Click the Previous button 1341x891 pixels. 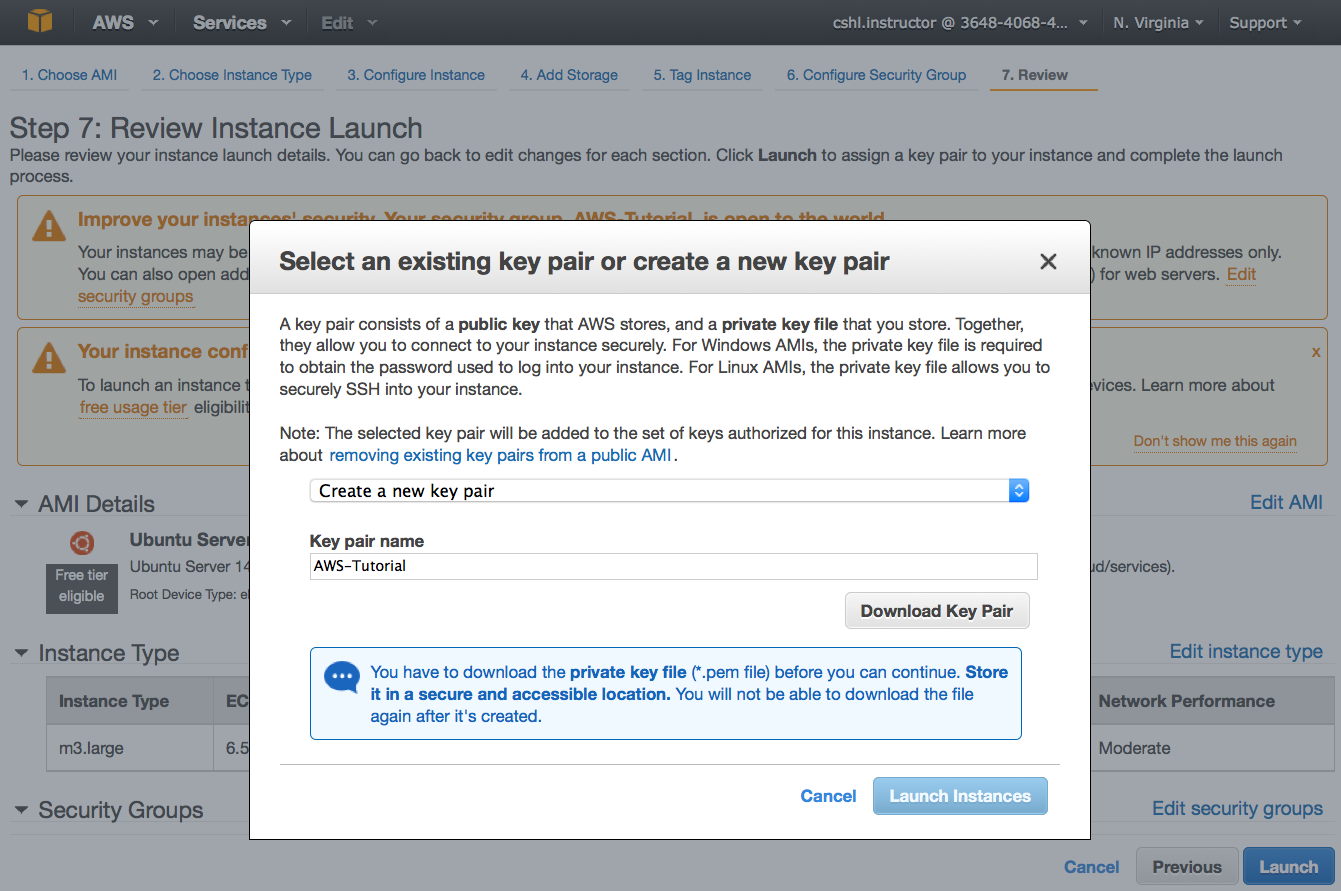1187,867
